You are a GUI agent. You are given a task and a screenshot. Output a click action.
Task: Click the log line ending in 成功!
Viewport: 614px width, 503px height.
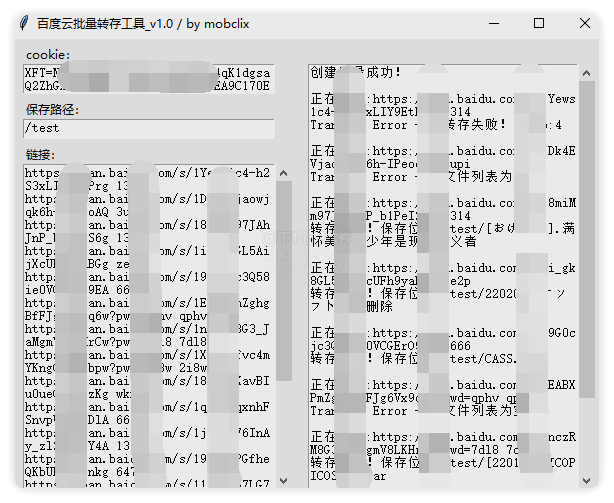coord(356,72)
